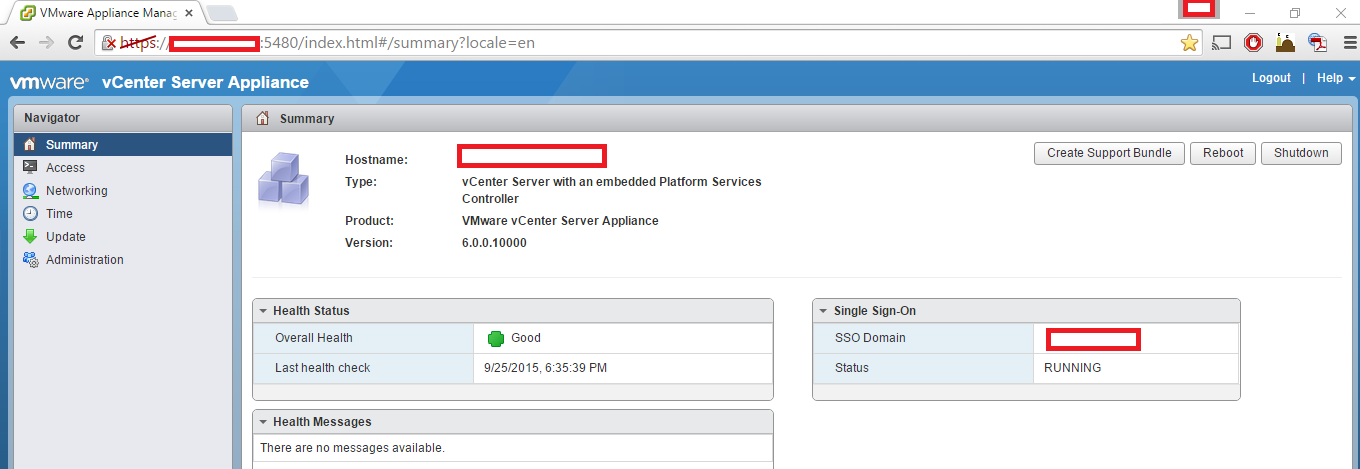Click the Shutdown button
The height and width of the screenshot is (469, 1360).
click(x=1301, y=153)
